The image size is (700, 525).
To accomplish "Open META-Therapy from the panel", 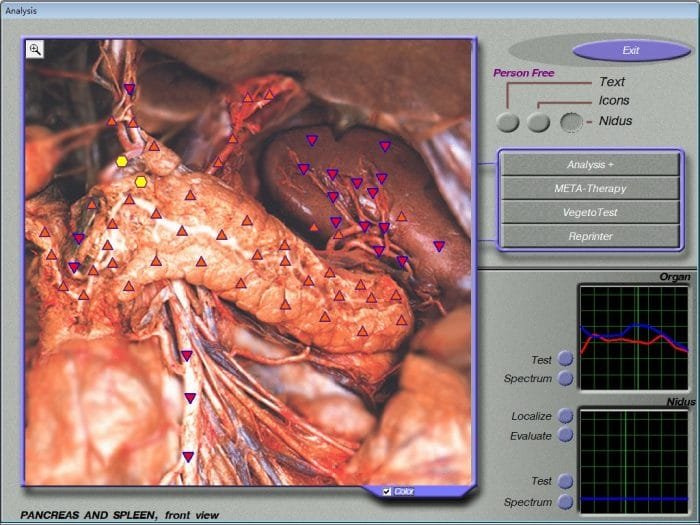I will [x=590, y=188].
